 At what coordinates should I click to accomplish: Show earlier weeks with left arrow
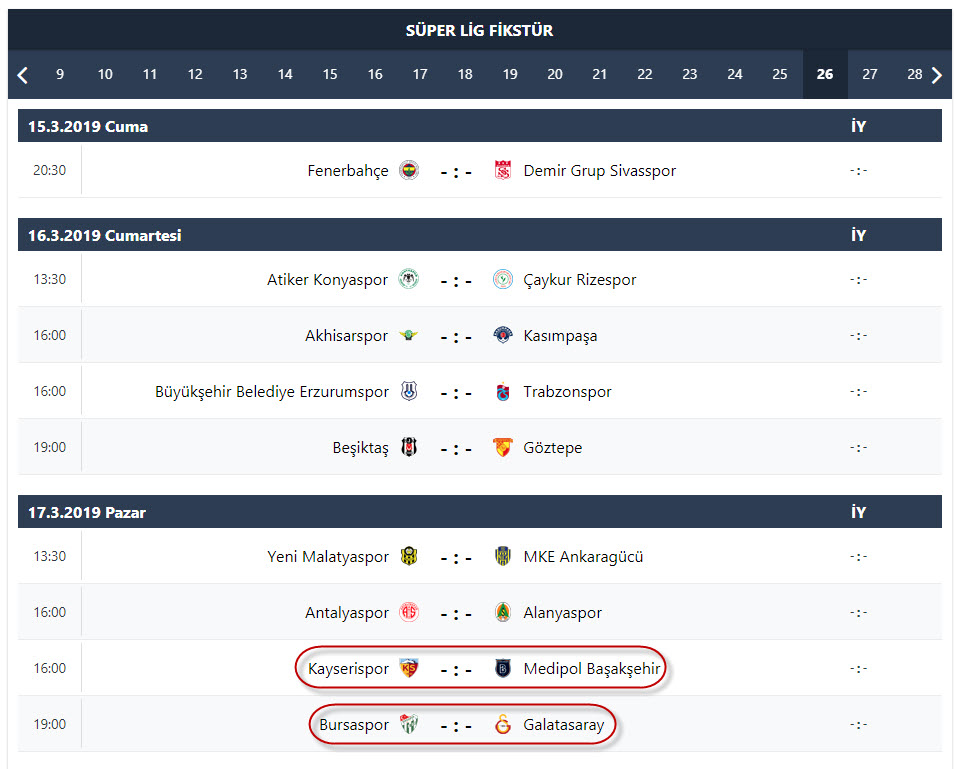pos(23,75)
